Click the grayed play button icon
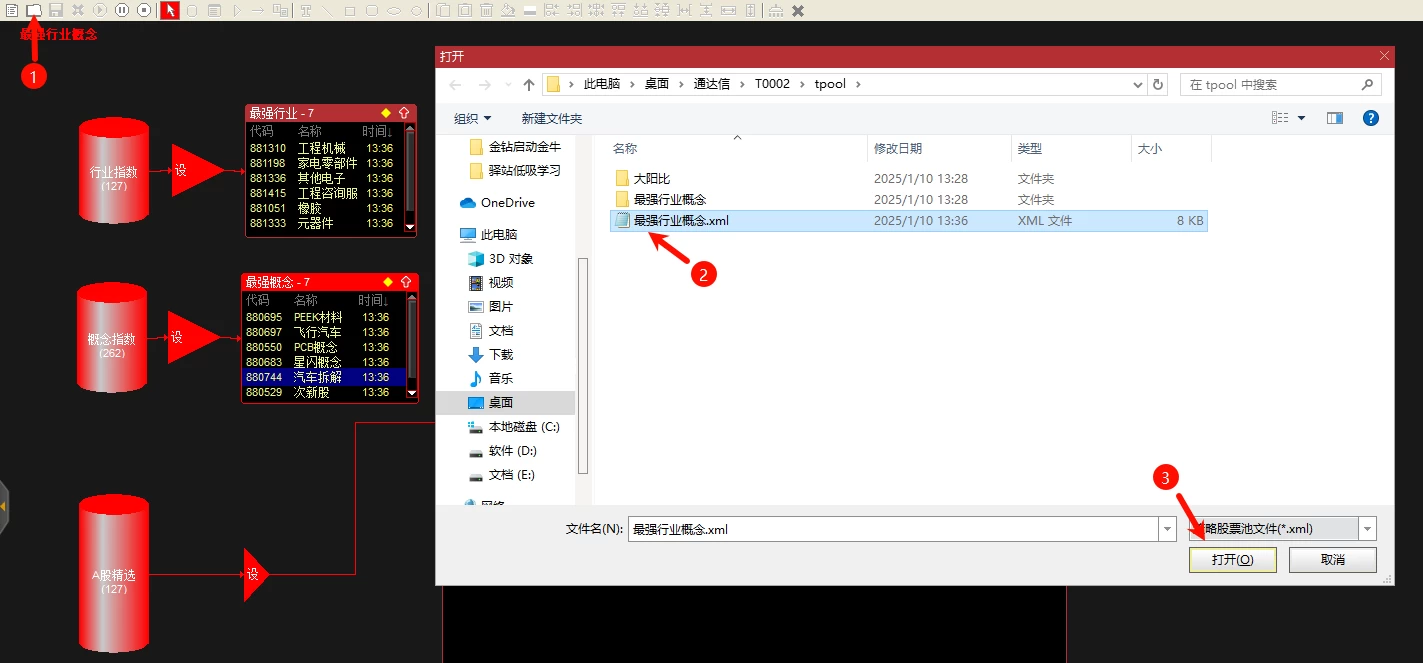The width and height of the screenshot is (1423, 663). [100, 10]
